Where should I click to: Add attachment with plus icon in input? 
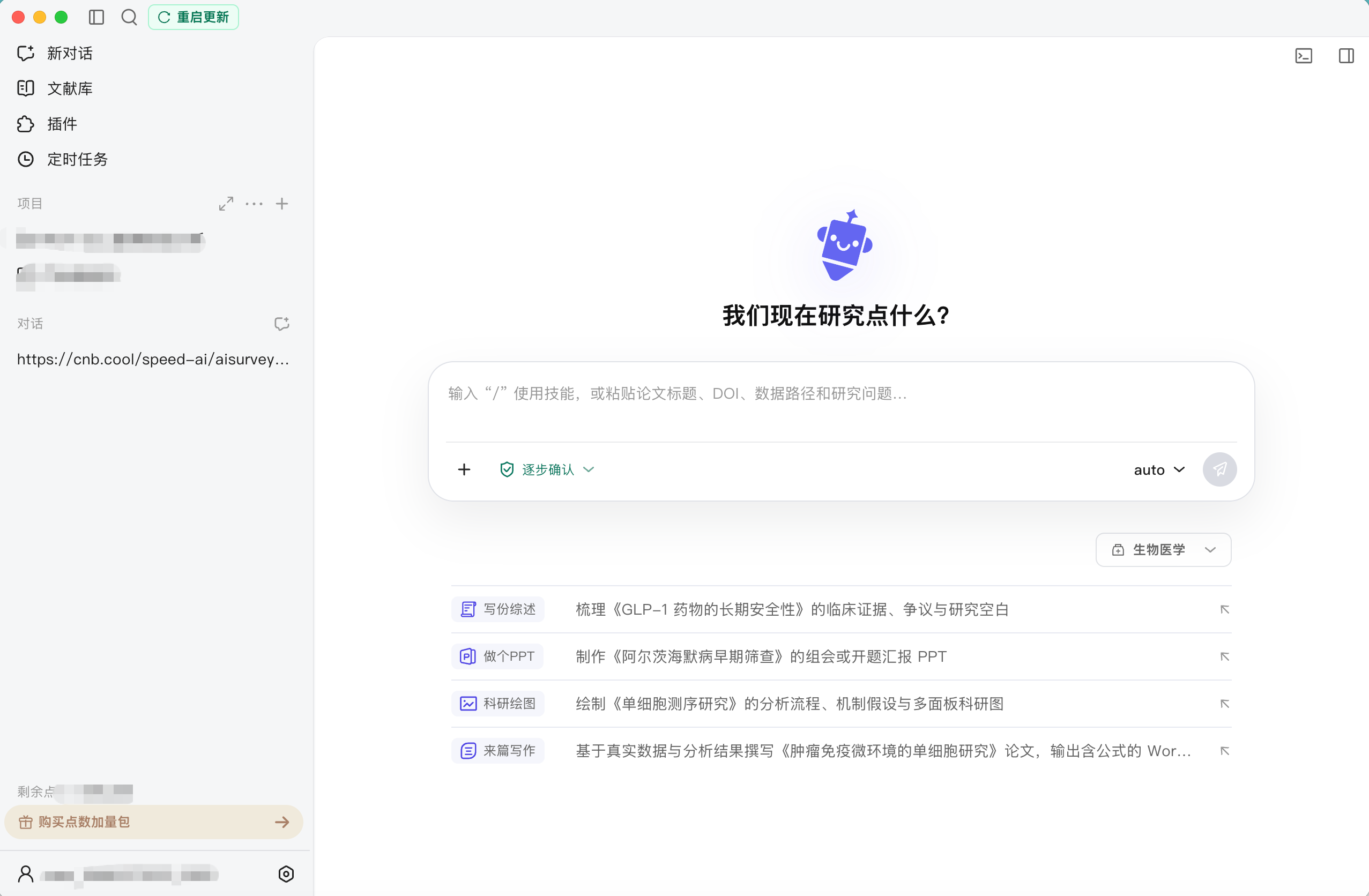click(464, 470)
